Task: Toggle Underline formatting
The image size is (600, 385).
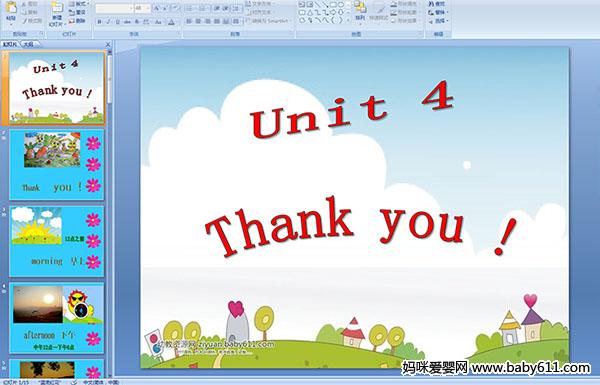Action: tap(117, 22)
